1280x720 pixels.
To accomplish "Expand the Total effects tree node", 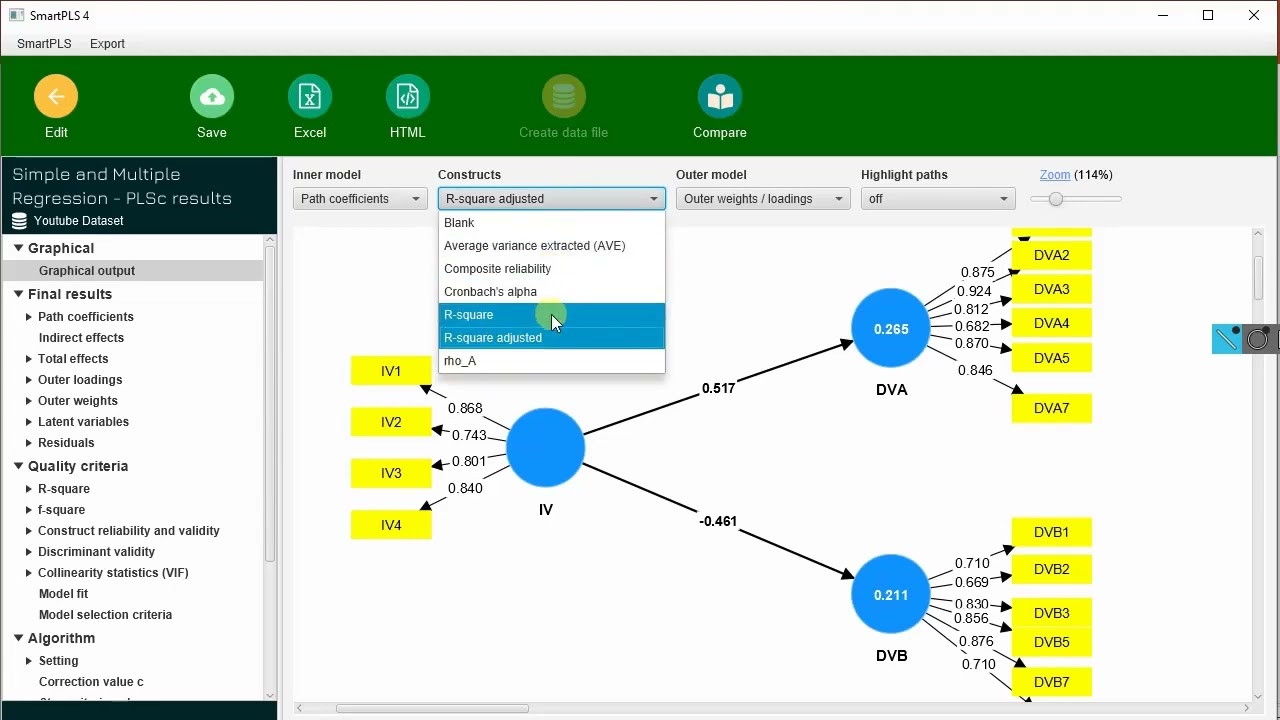I will pos(29,359).
